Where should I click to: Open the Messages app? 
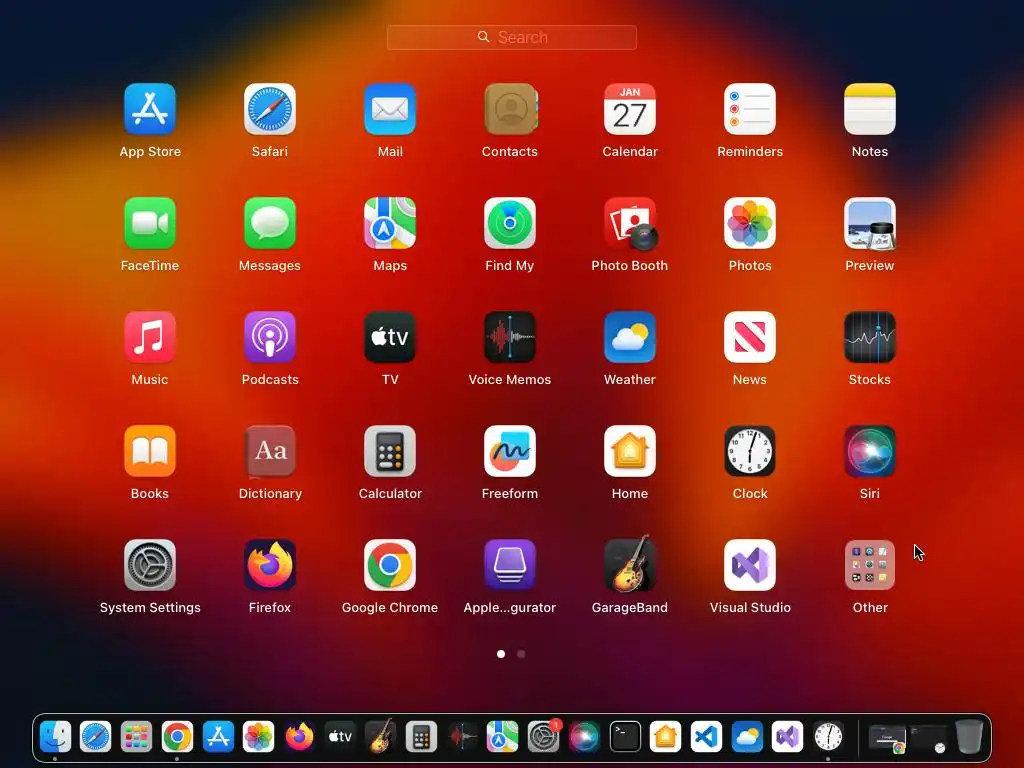pos(270,223)
